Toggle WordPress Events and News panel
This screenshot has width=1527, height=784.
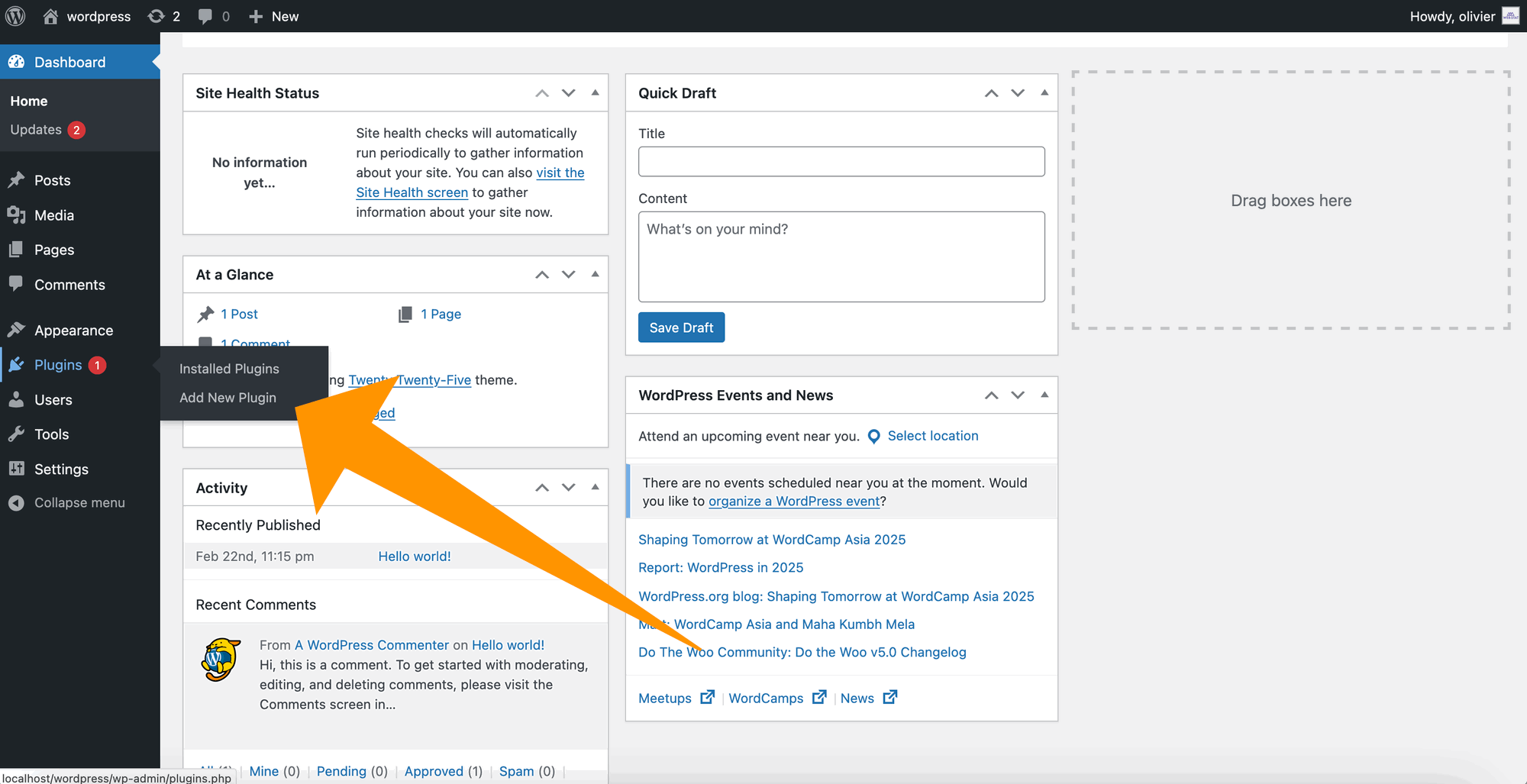(x=1044, y=395)
